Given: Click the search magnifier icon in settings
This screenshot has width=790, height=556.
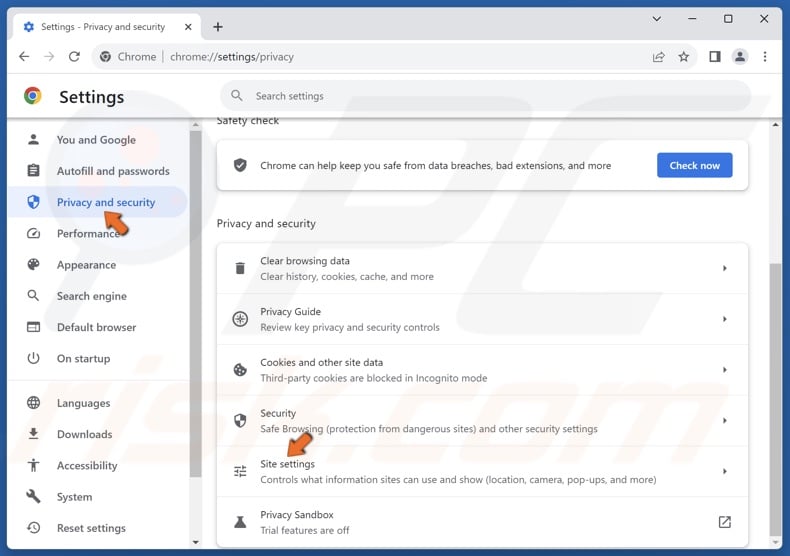Looking at the screenshot, I should (236, 95).
